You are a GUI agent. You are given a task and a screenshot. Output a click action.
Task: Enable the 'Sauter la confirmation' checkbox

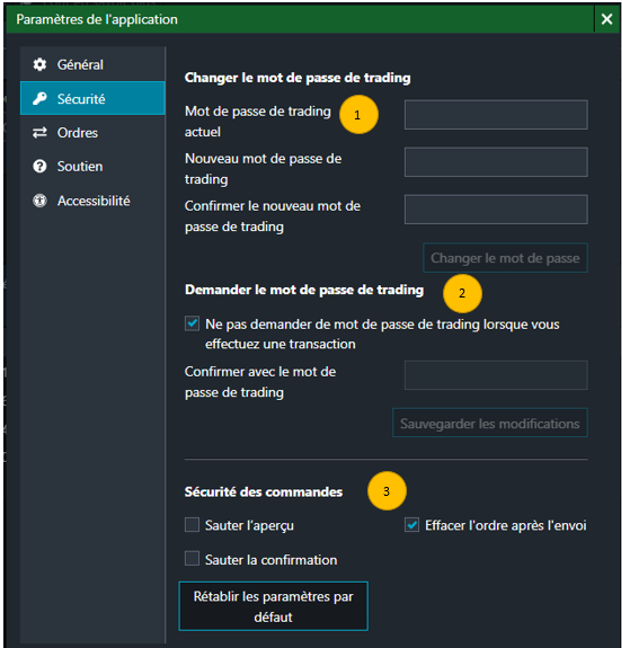(x=192, y=560)
